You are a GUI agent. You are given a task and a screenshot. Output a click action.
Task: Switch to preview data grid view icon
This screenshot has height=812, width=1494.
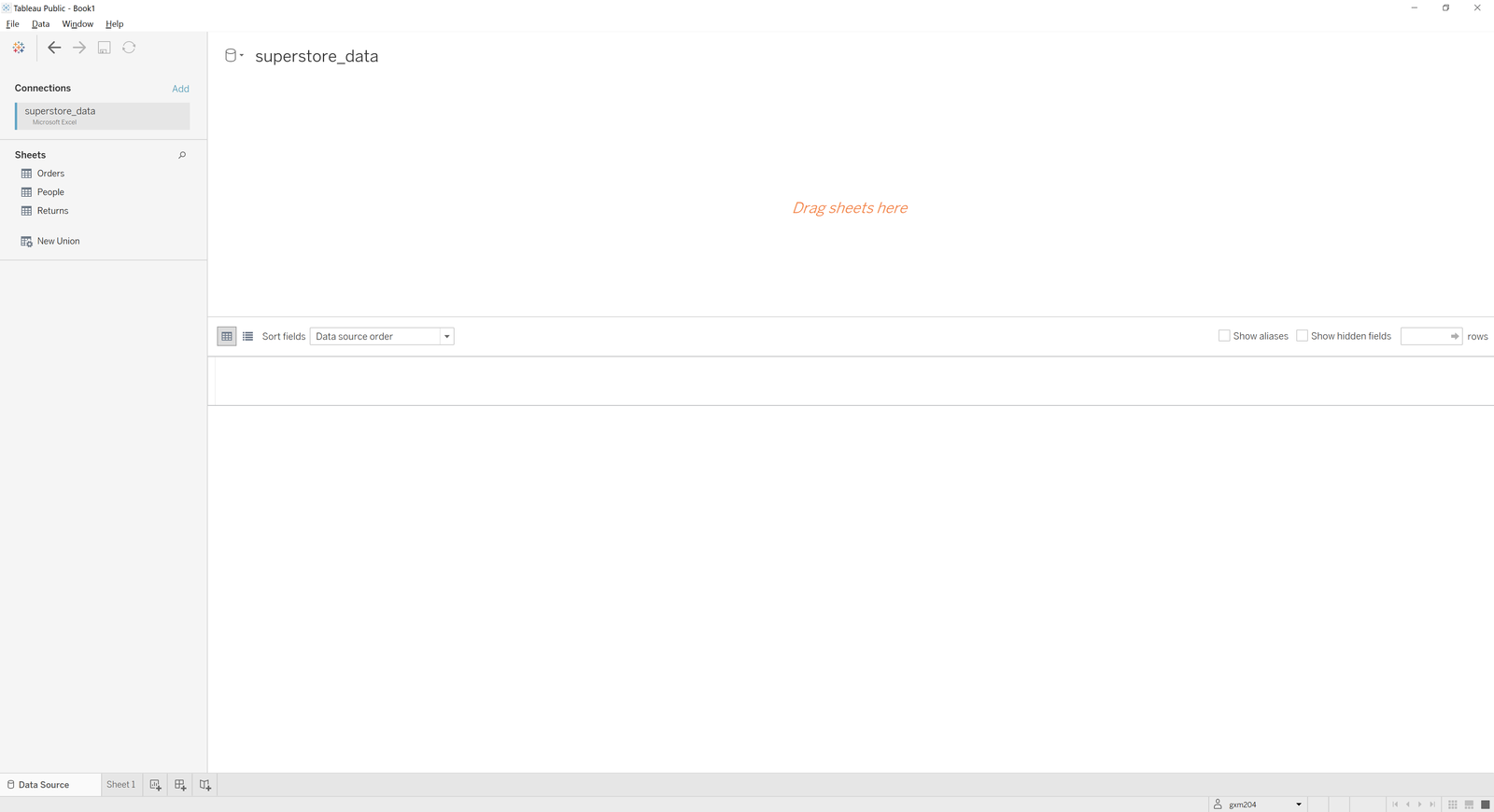coord(227,336)
